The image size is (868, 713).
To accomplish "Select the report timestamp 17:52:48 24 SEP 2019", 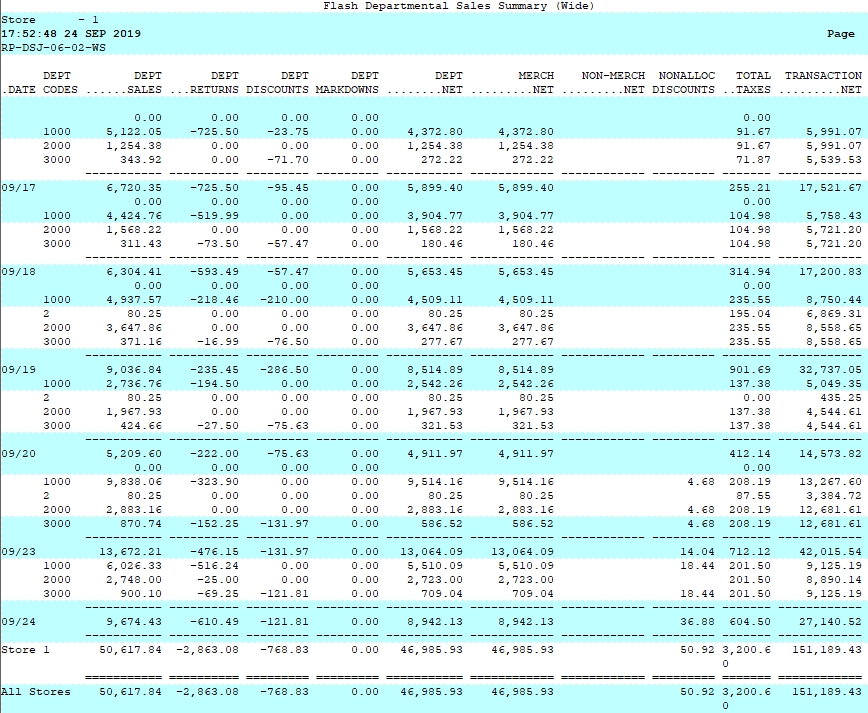I will 71,34.
